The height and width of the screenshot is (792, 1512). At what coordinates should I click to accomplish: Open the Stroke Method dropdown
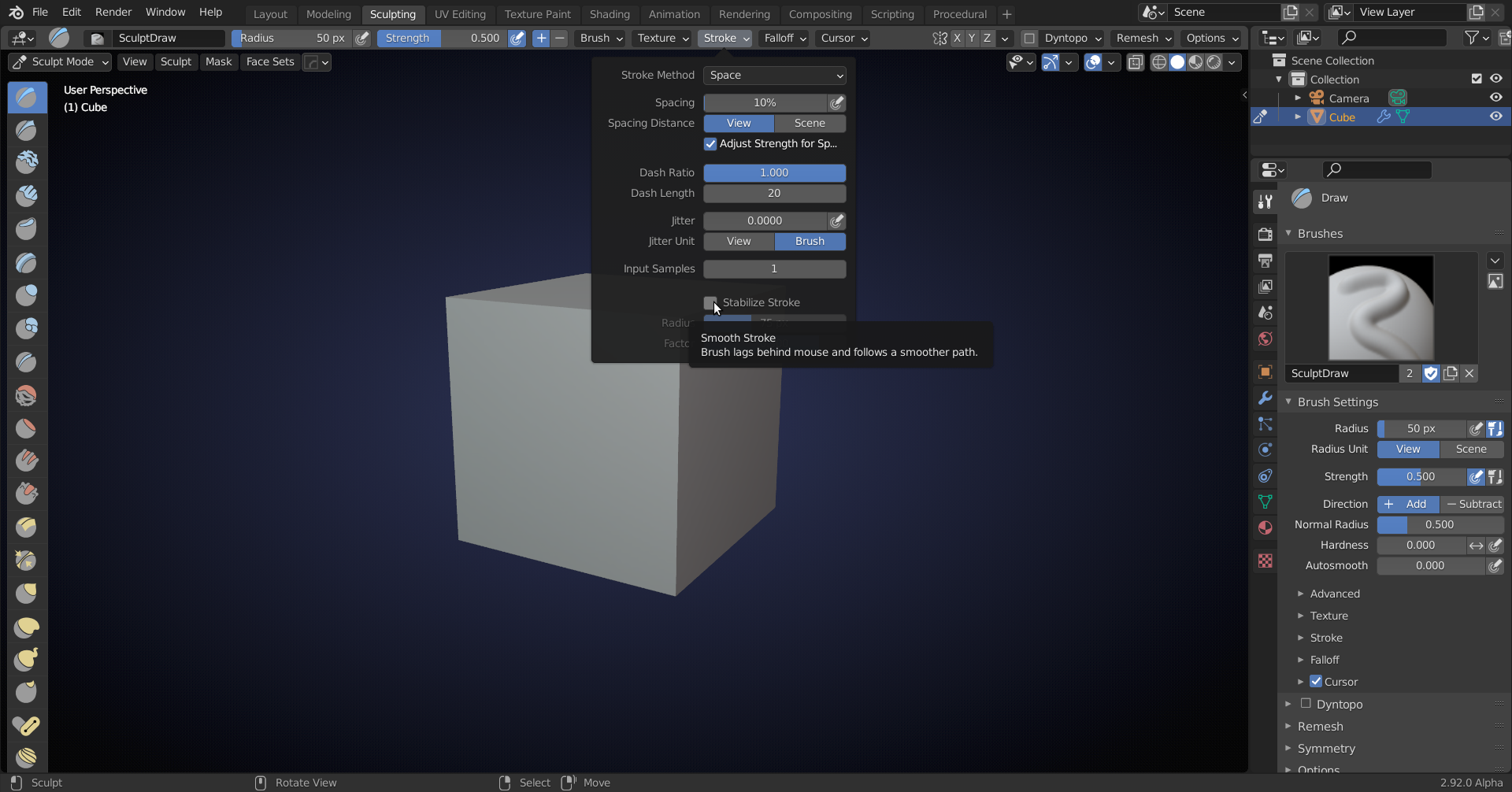tap(775, 75)
